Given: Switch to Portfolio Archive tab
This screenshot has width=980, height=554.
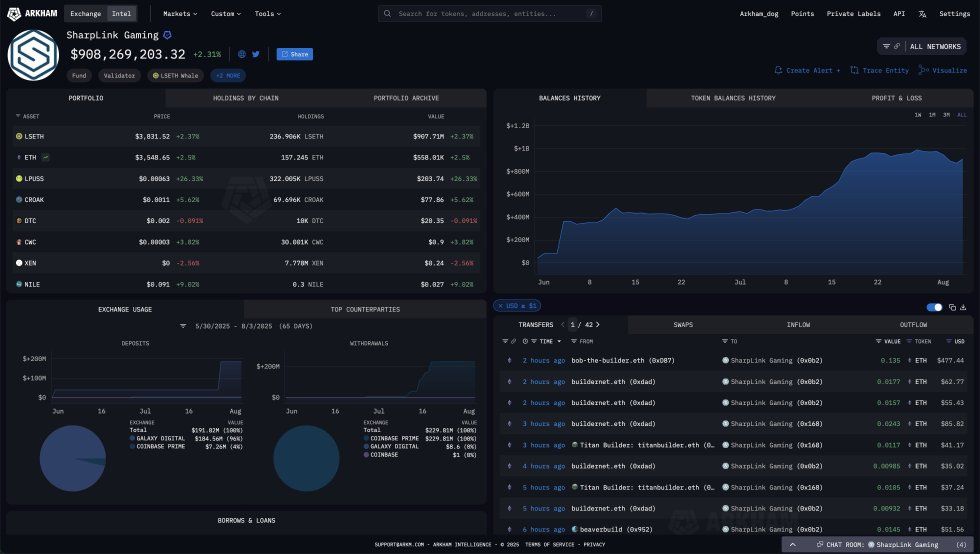Looking at the screenshot, I should [406, 98].
